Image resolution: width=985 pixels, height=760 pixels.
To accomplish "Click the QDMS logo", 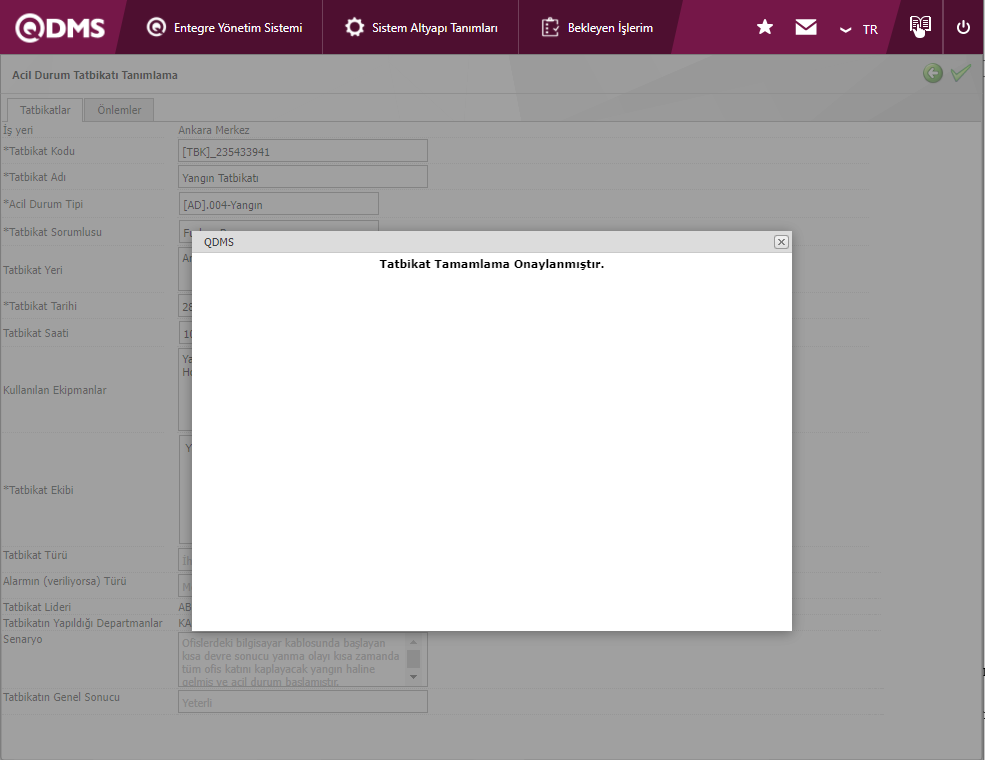I will (x=60, y=28).
